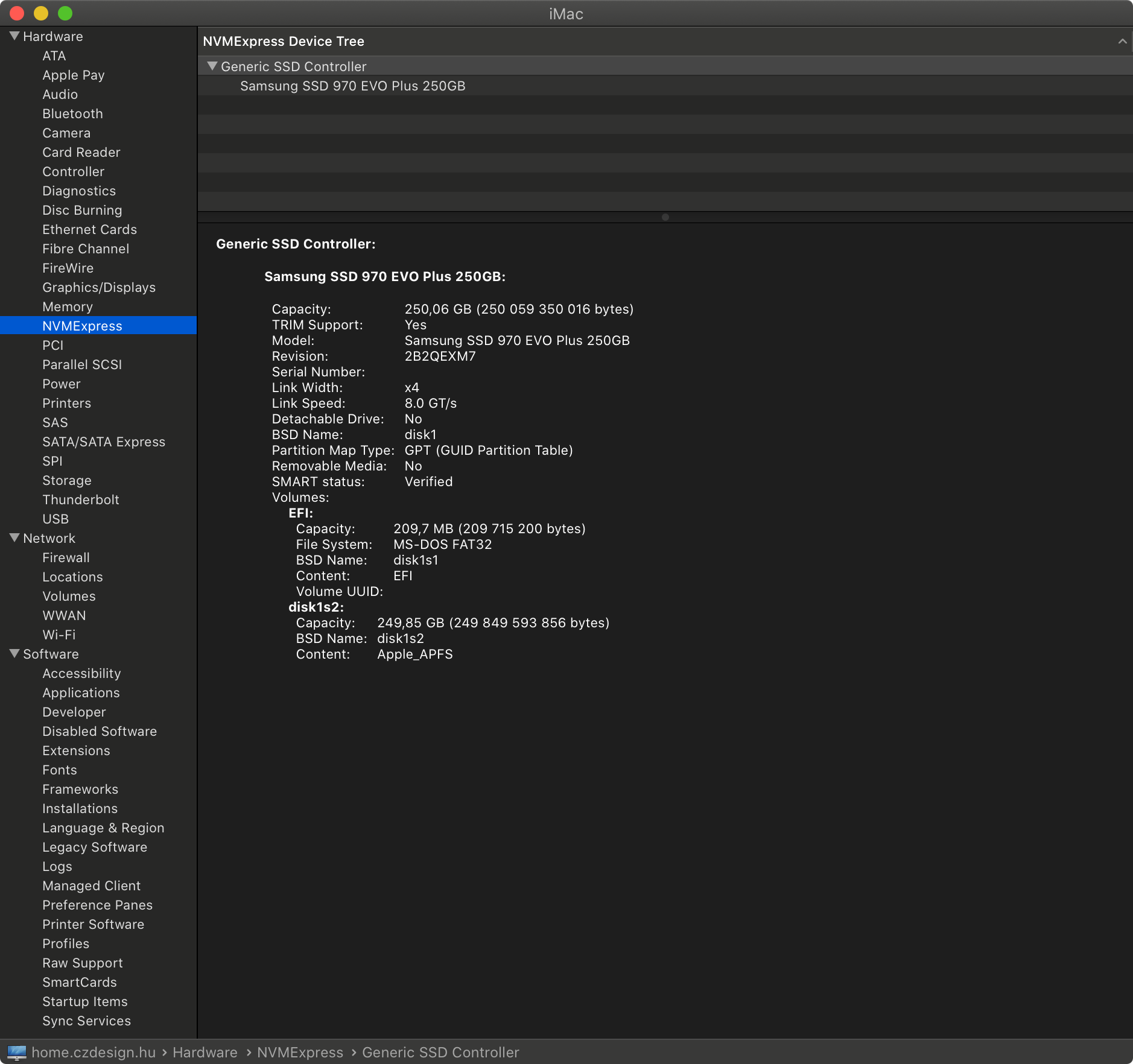Select Camera hardware category

coord(66,133)
